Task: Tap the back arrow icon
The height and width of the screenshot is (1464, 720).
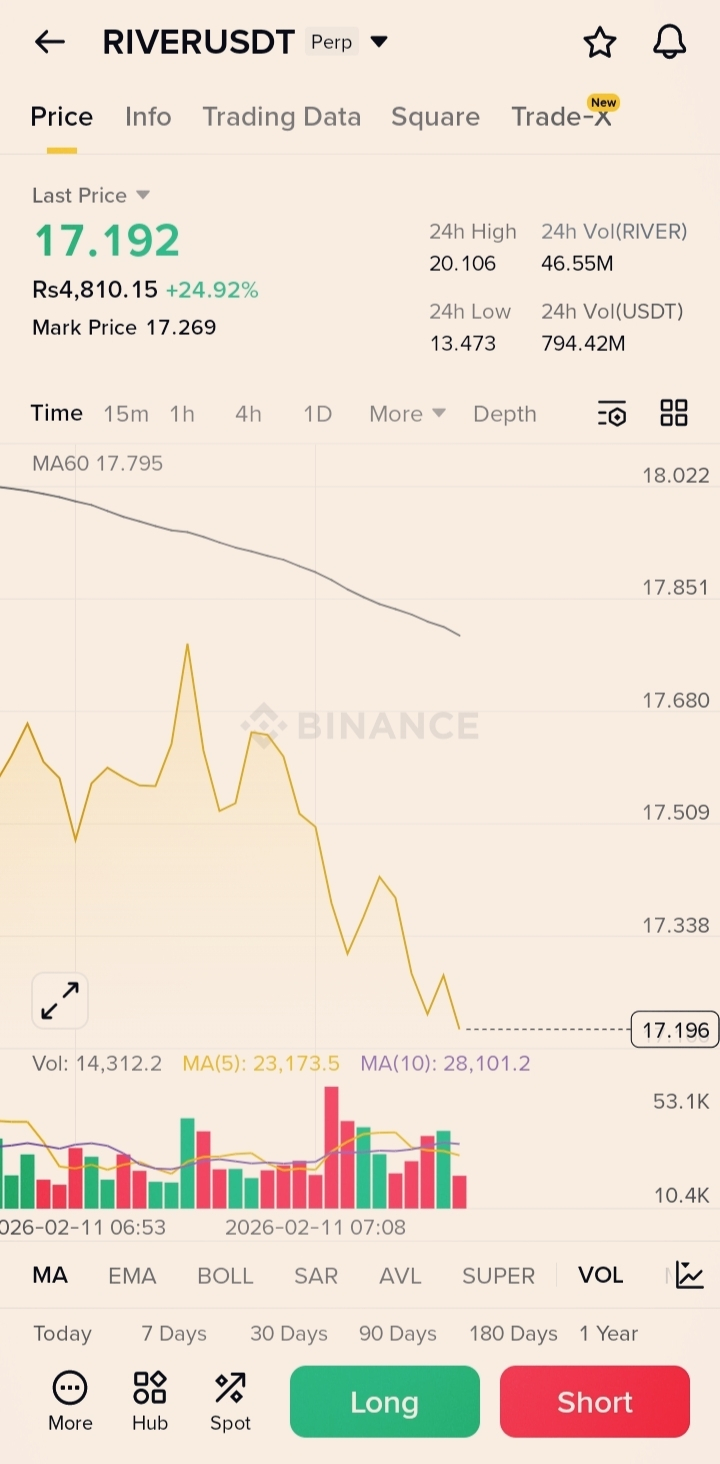Action: point(49,42)
